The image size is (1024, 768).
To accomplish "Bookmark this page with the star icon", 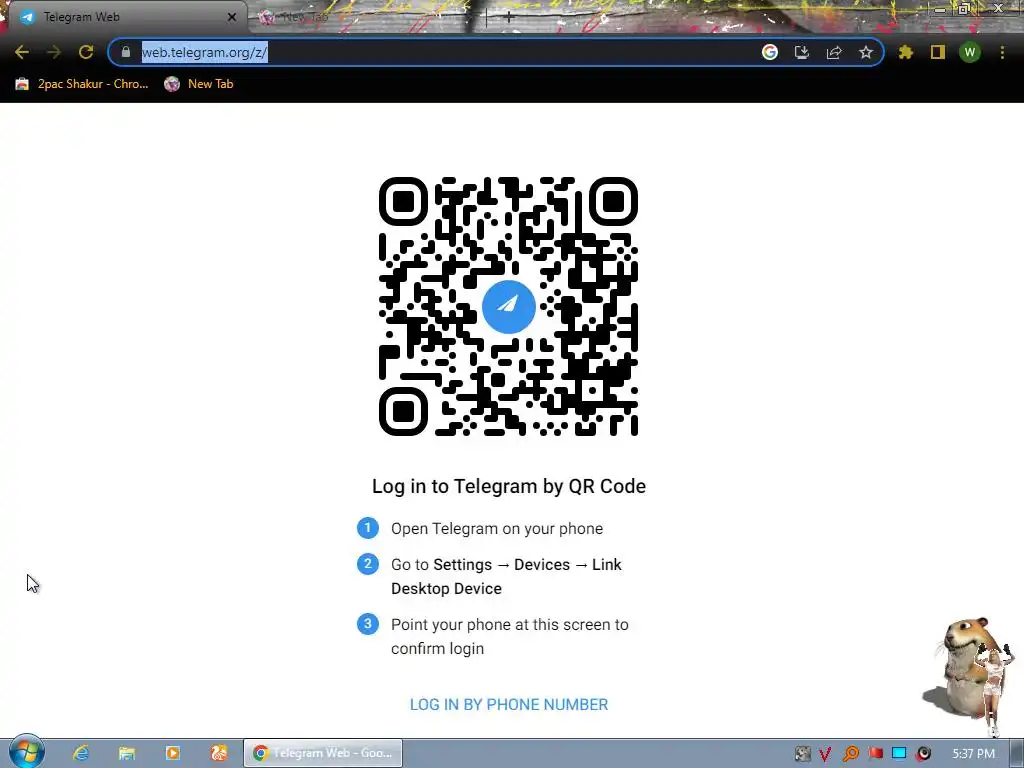I will [x=866, y=52].
